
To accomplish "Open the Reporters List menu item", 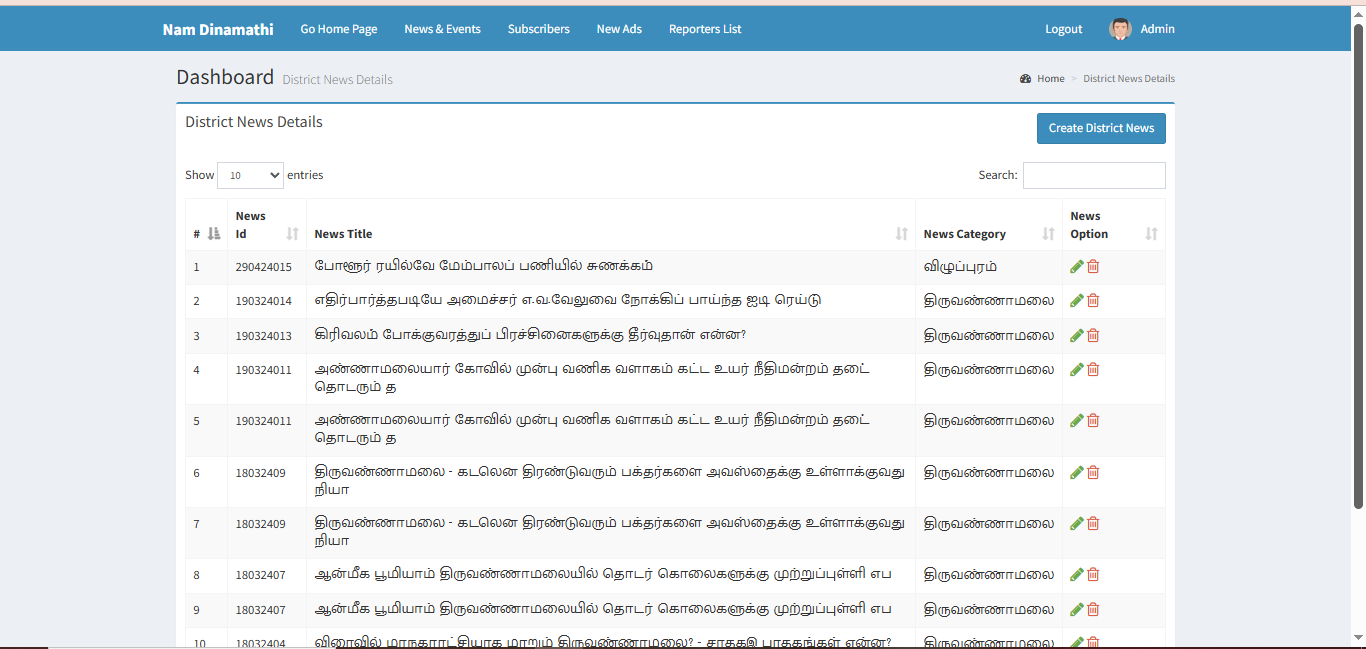I will click(705, 29).
